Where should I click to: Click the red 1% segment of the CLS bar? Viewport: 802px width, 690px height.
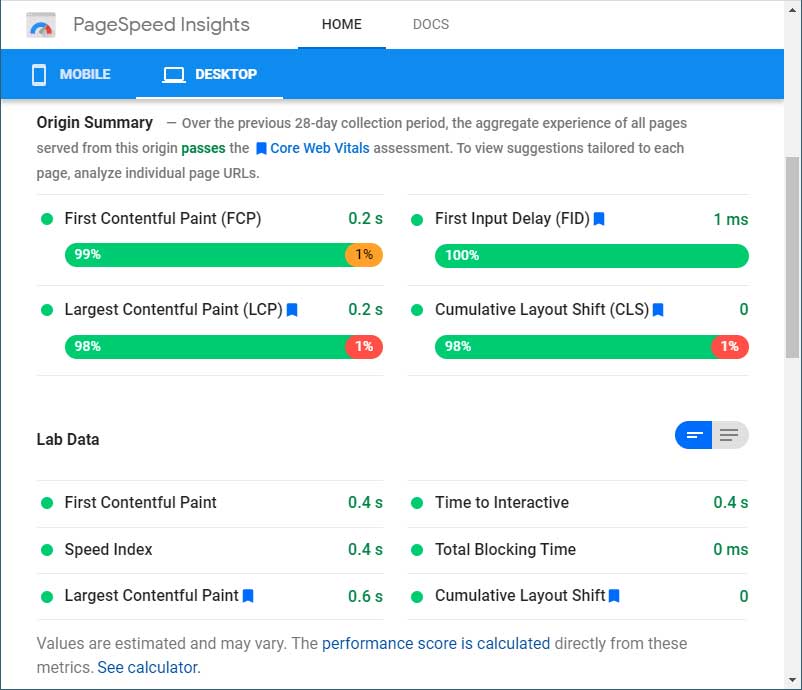[730, 347]
